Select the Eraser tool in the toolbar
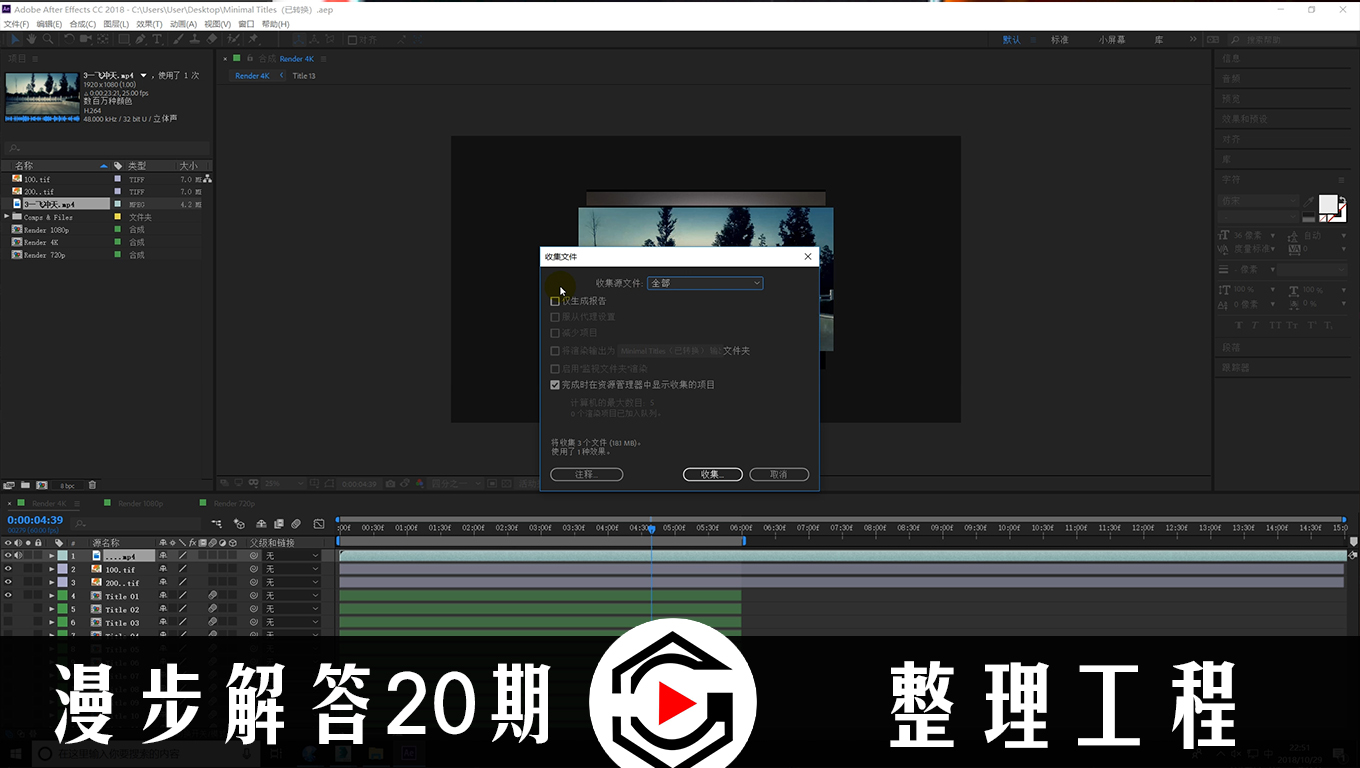This screenshot has height=768, width=1360. tap(211, 39)
